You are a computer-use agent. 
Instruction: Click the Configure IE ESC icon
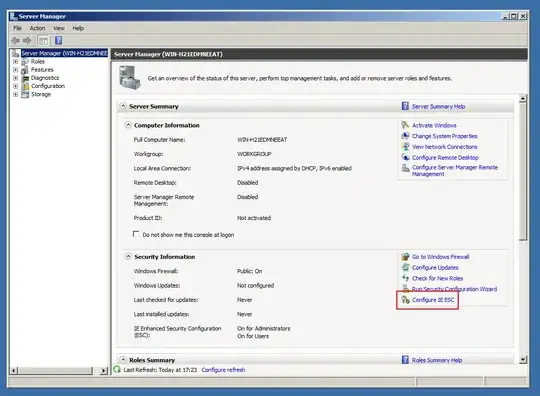tap(405, 300)
